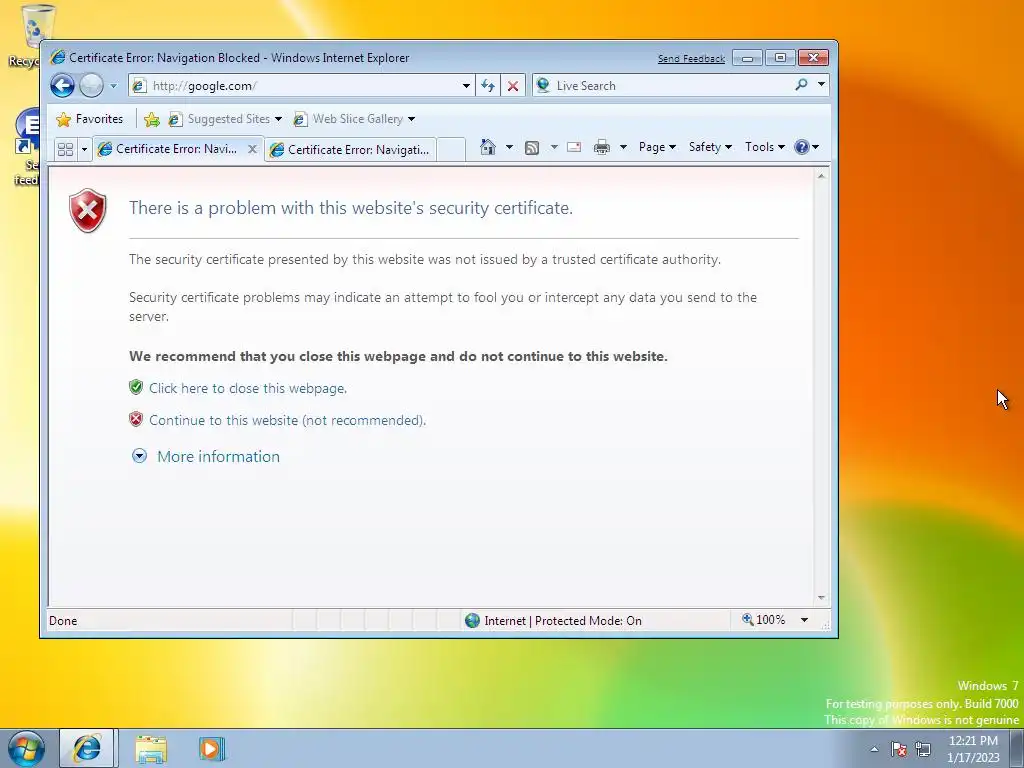Image resolution: width=1024 pixels, height=768 pixels.
Task: Open the Windows Start orb
Action: (x=27, y=748)
